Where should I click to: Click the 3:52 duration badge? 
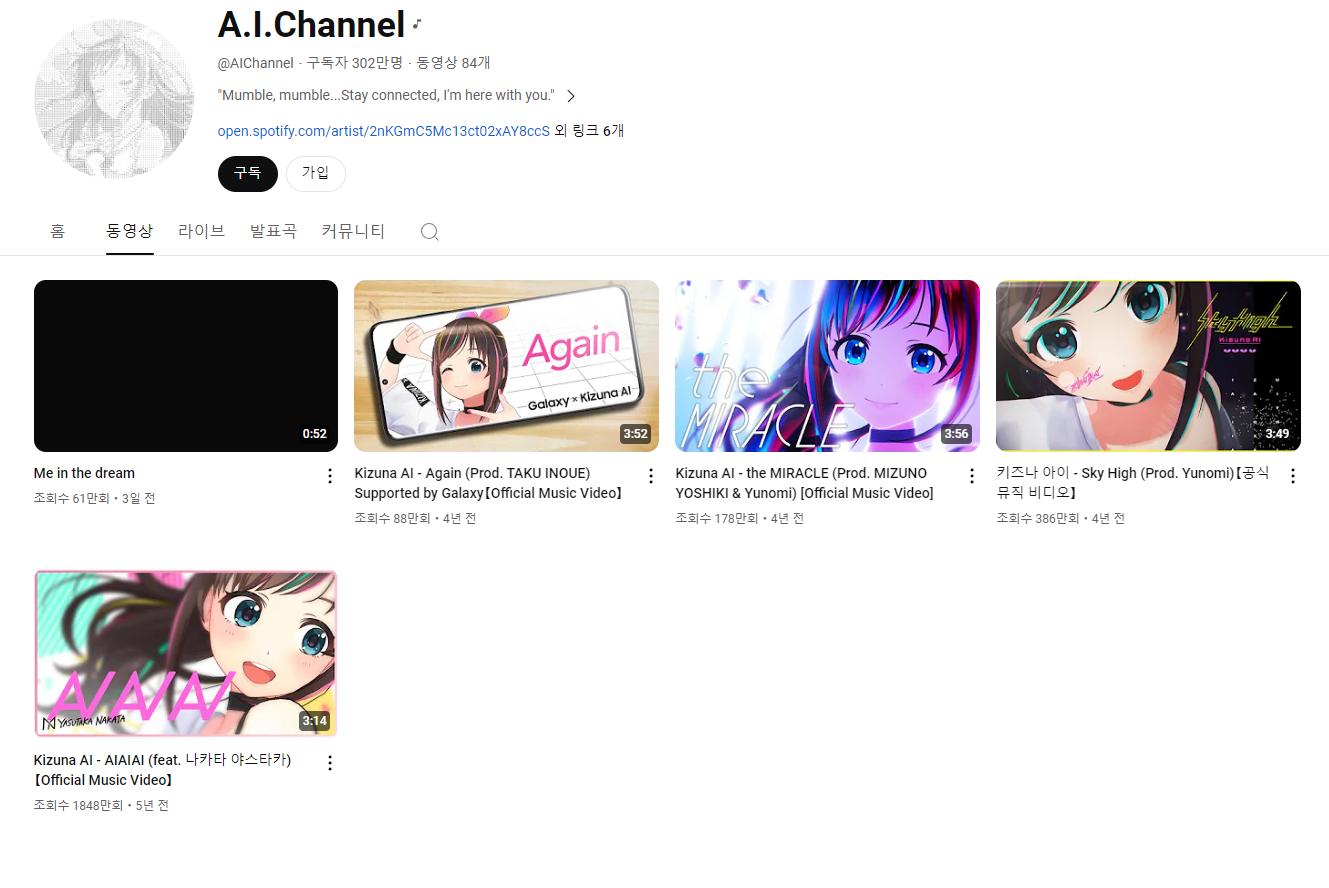click(x=635, y=434)
